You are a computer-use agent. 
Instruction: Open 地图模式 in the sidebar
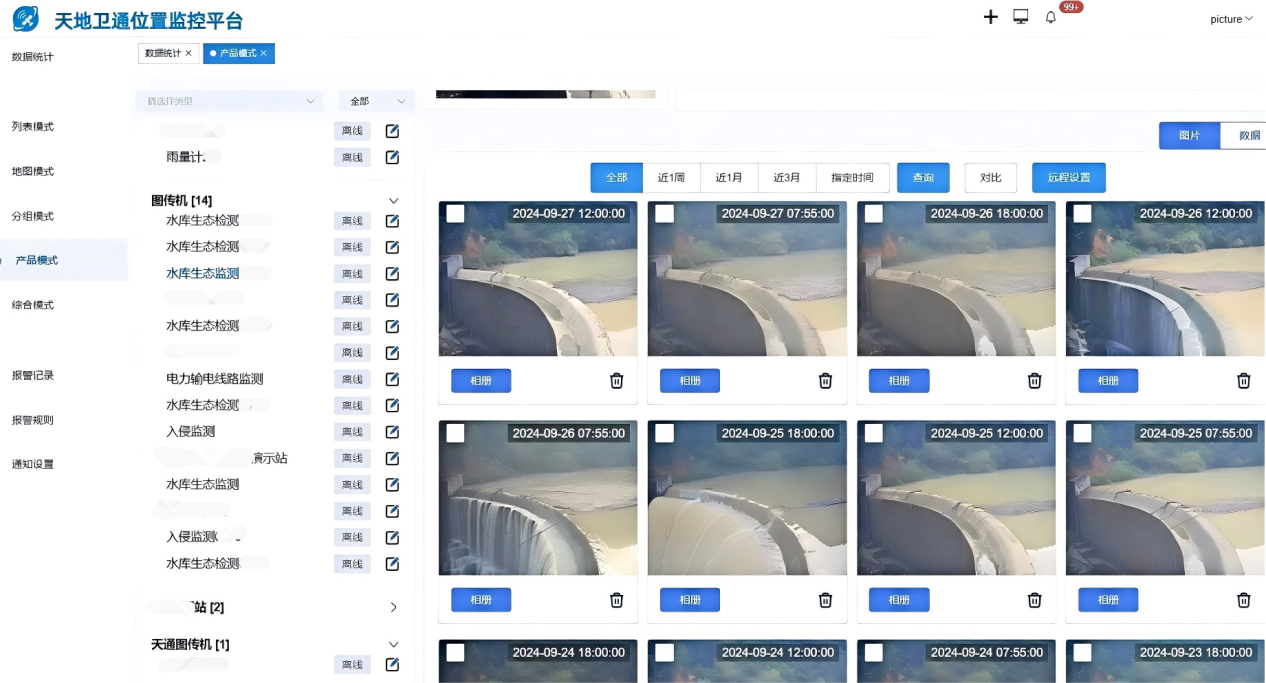[33, 171]
